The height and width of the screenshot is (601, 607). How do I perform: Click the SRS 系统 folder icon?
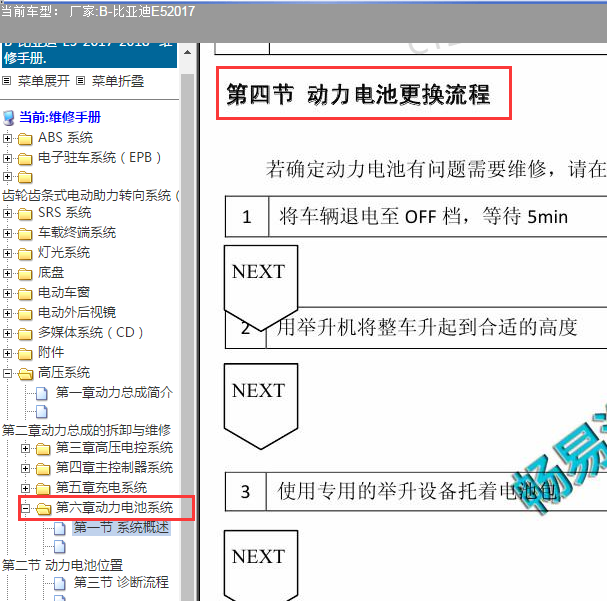(25, 214)
